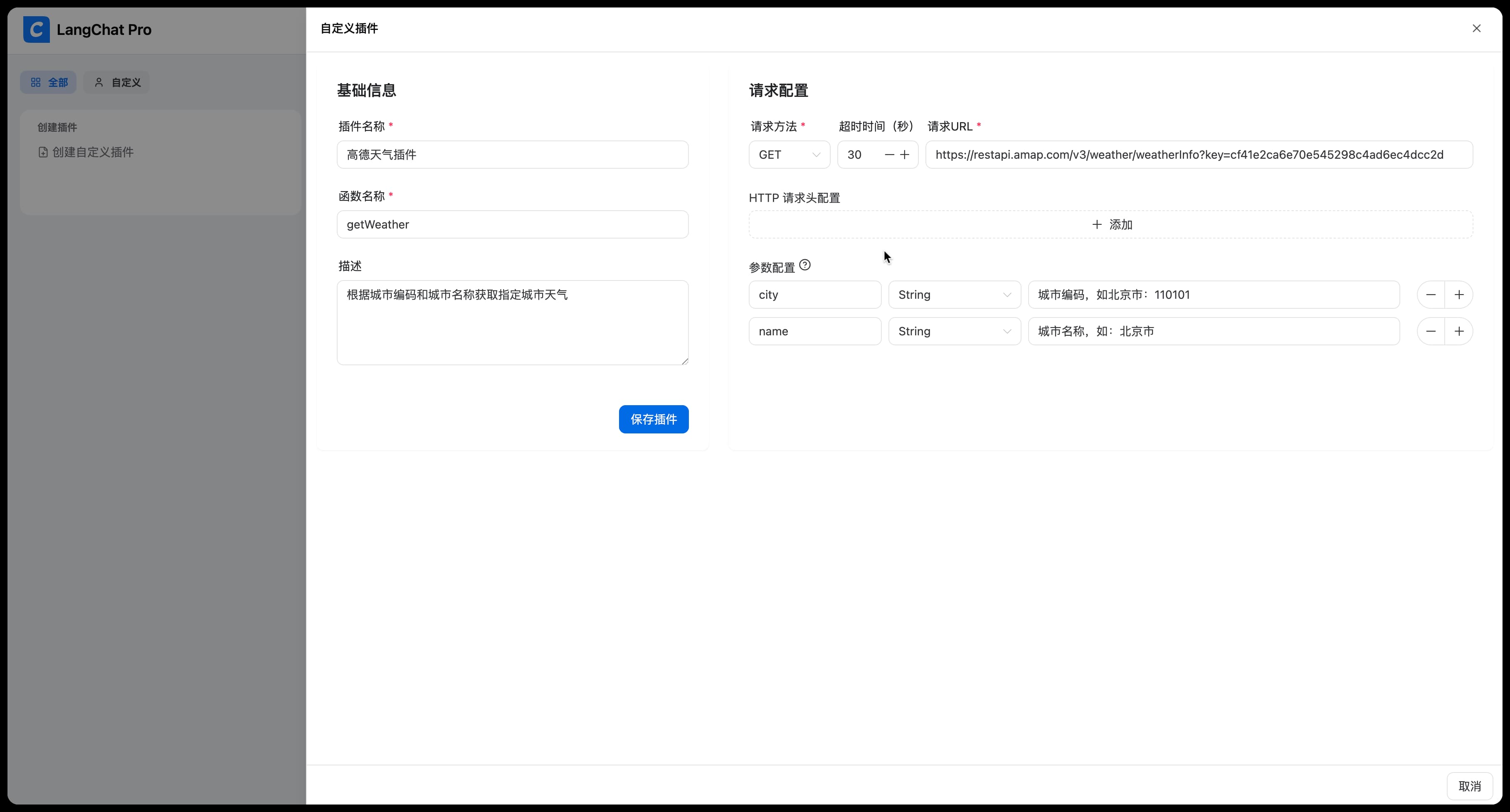Focus the 函数名称 getWeather field
This screenshot has width=1510, height=812.
click(512, 224)
